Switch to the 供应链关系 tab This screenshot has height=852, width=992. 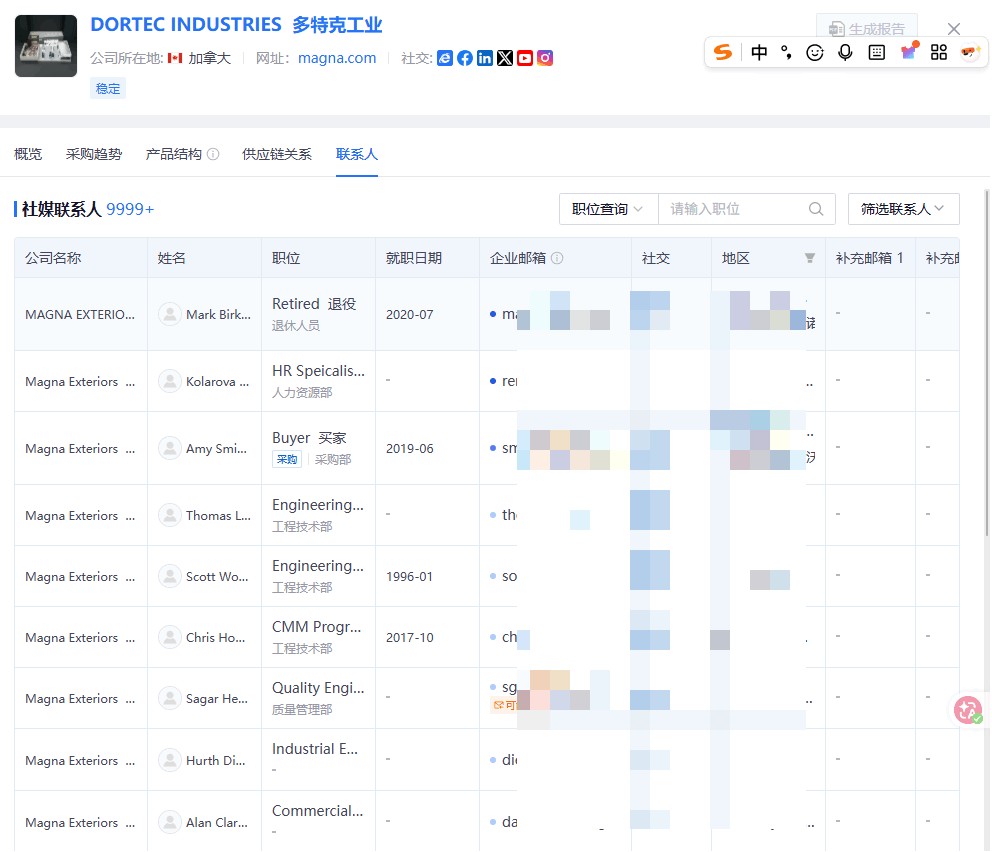(x=277, y=154)
